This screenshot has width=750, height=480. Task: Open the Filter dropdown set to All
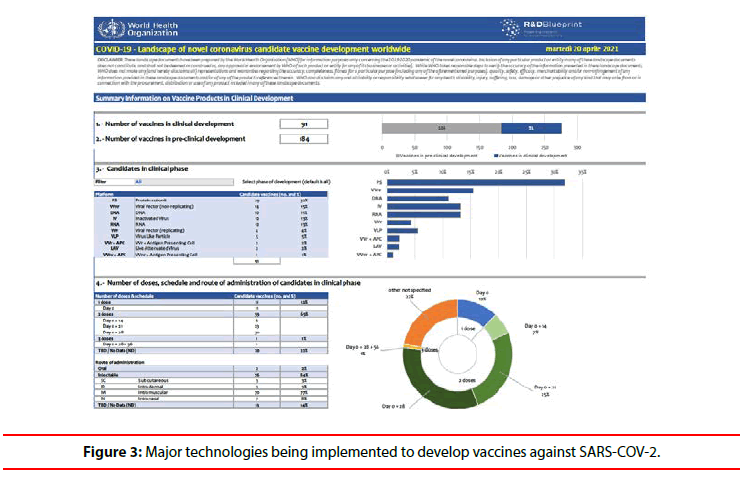tap(140, 183)
